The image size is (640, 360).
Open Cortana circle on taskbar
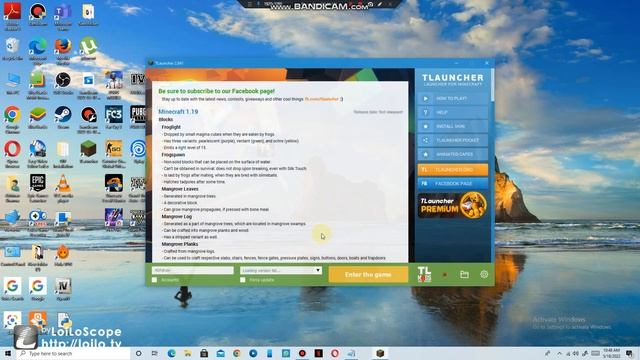tap(138, 353)
